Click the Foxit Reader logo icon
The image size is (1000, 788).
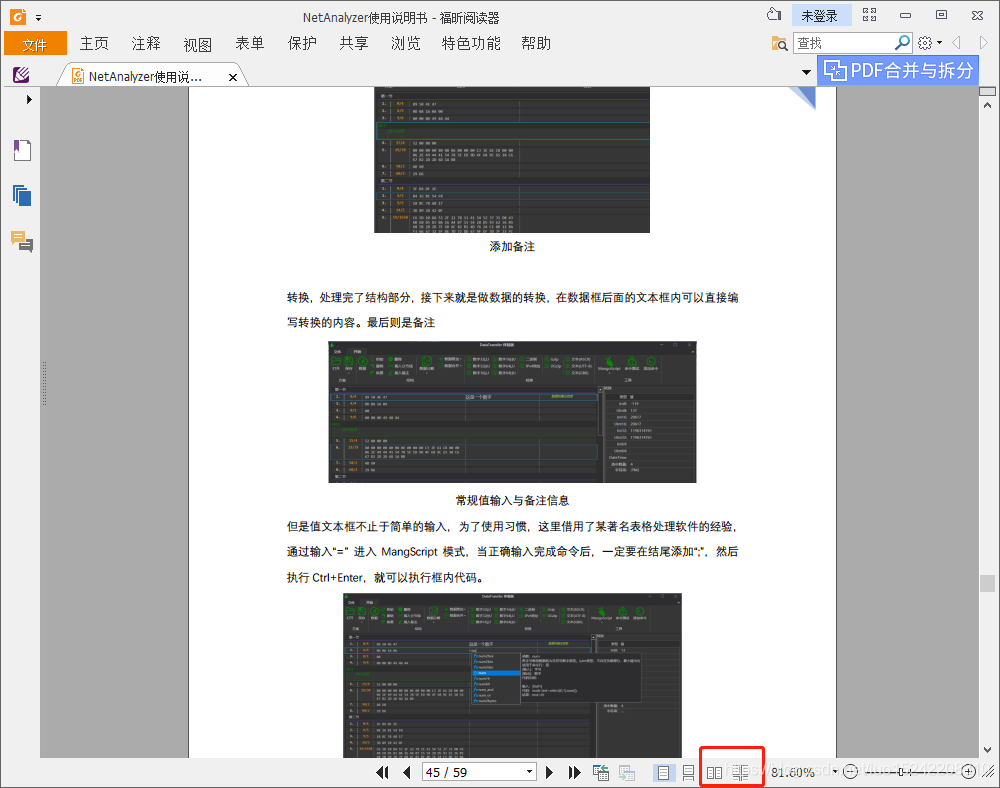pos(18,17)
